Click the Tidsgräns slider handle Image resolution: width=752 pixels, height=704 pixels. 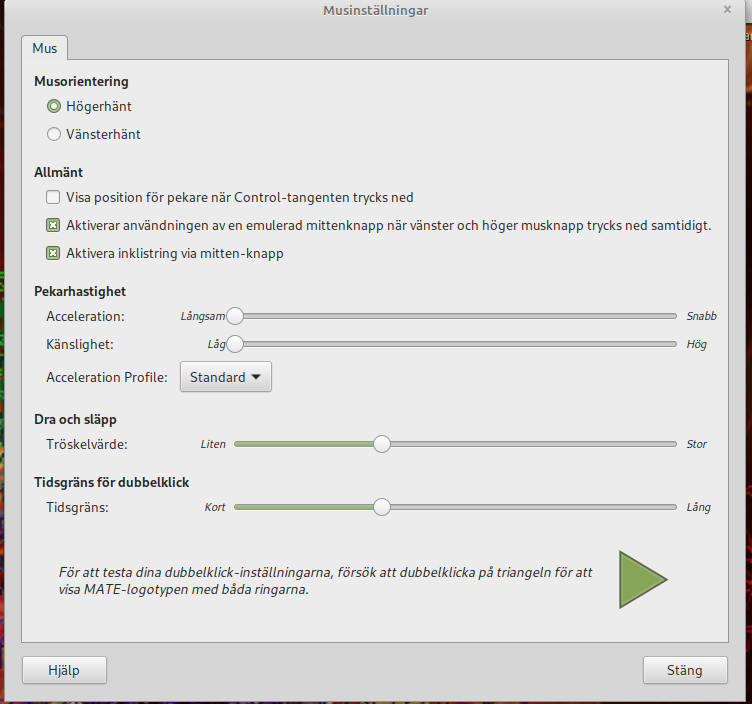[381, 507]
